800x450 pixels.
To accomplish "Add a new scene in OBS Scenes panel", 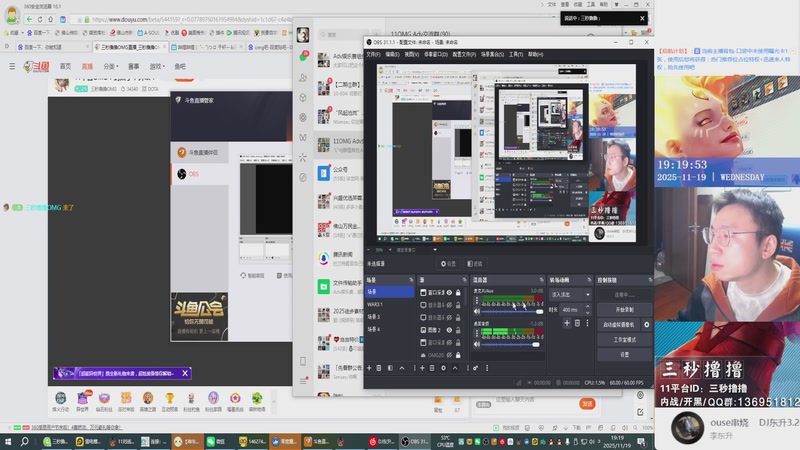I will point(369,368).
